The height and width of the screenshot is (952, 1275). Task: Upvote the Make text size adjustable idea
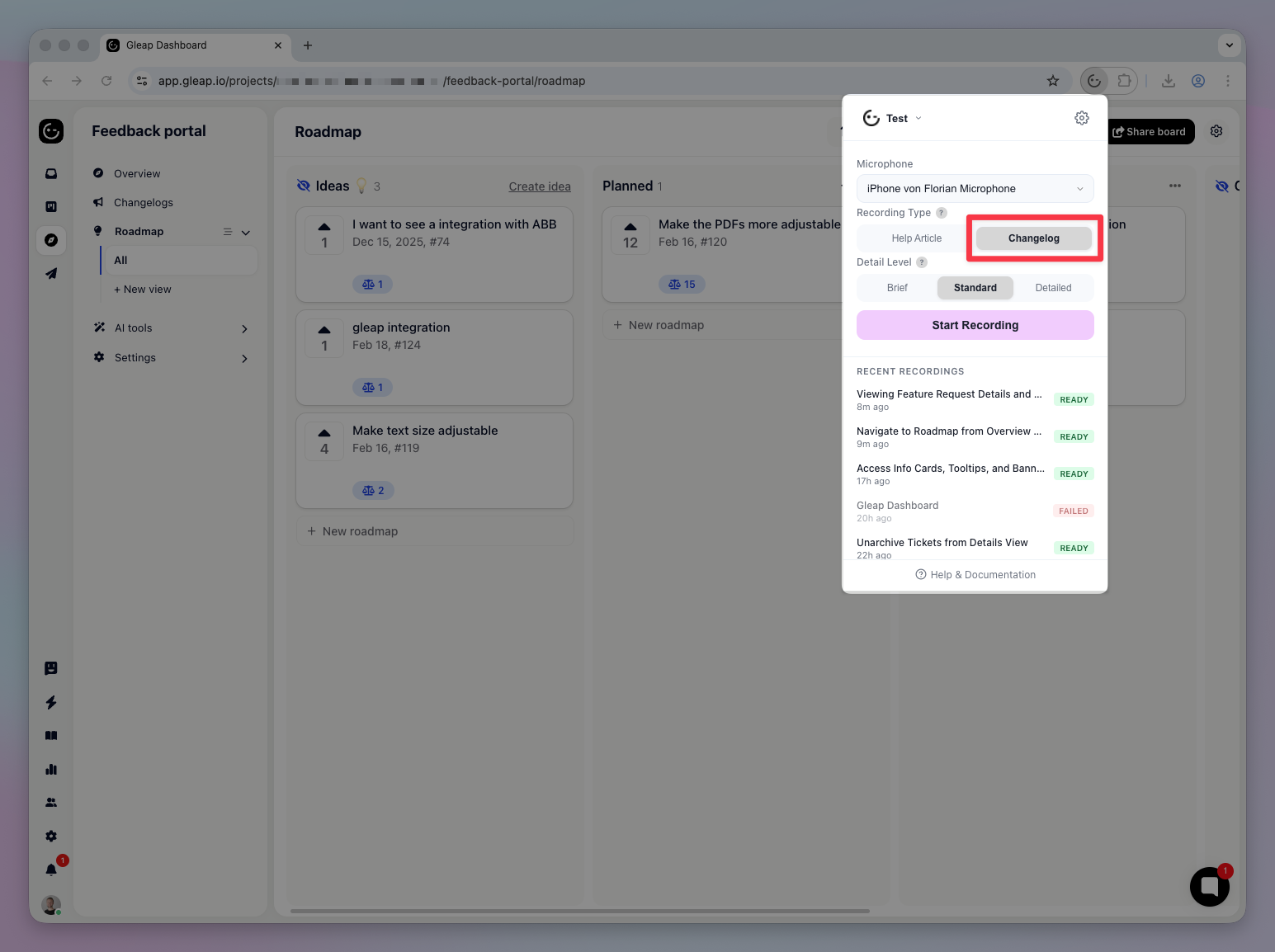tap(324, 434)
